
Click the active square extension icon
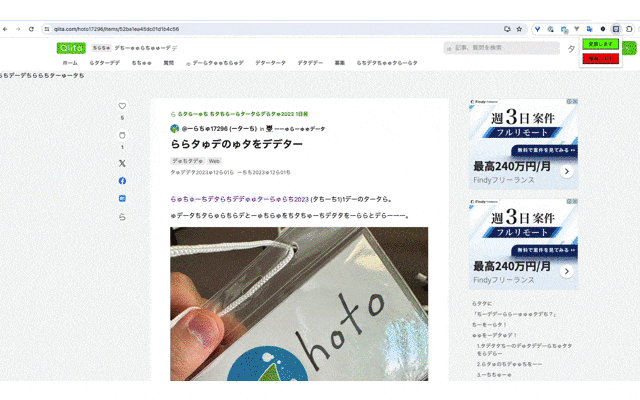pyautogui.click(x=616, y=29)
